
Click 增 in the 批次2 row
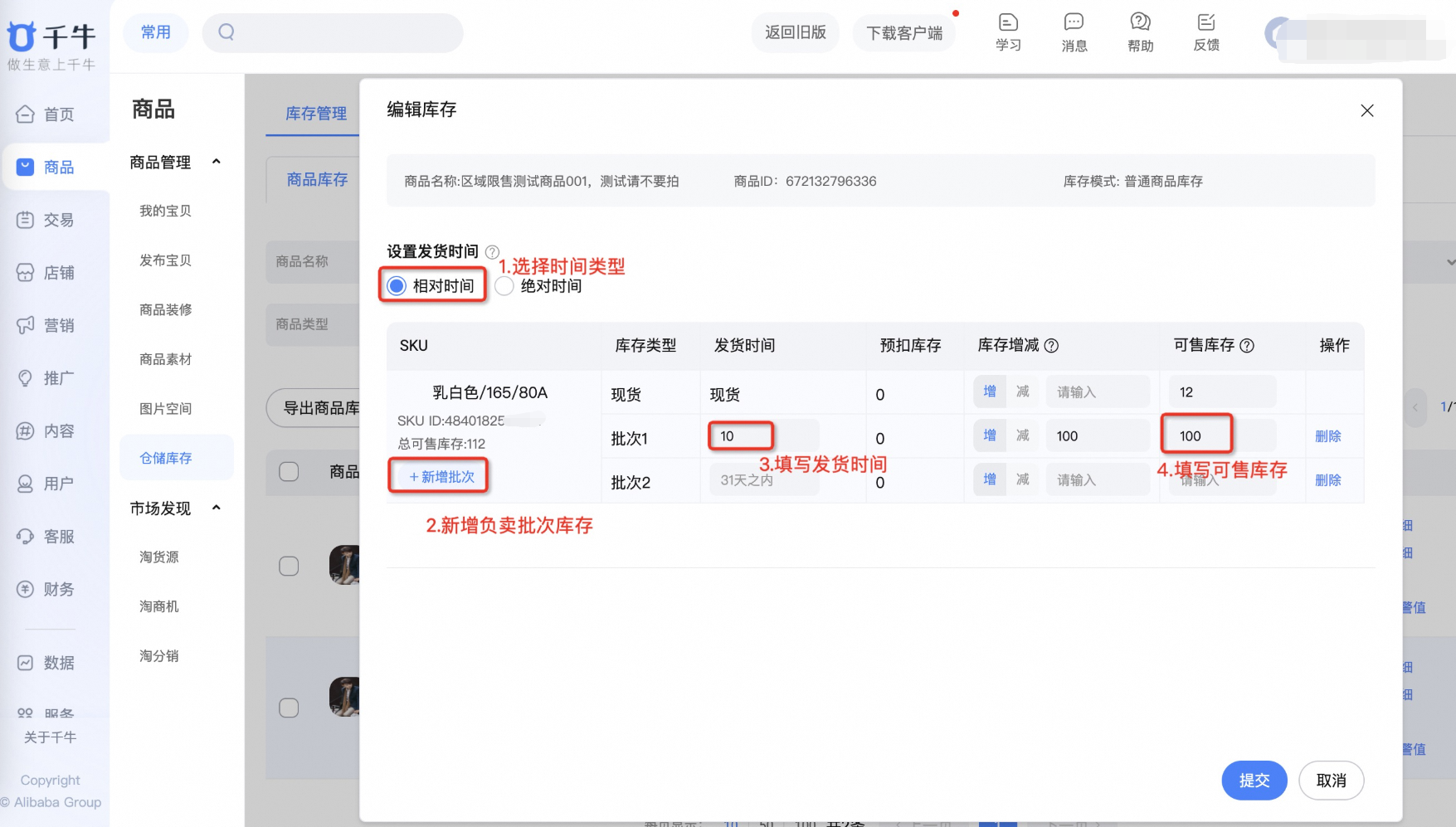990,479
